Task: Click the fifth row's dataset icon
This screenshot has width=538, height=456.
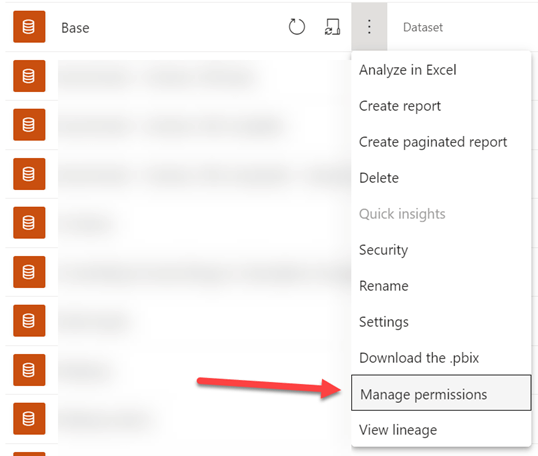Action: pos(29,223)
